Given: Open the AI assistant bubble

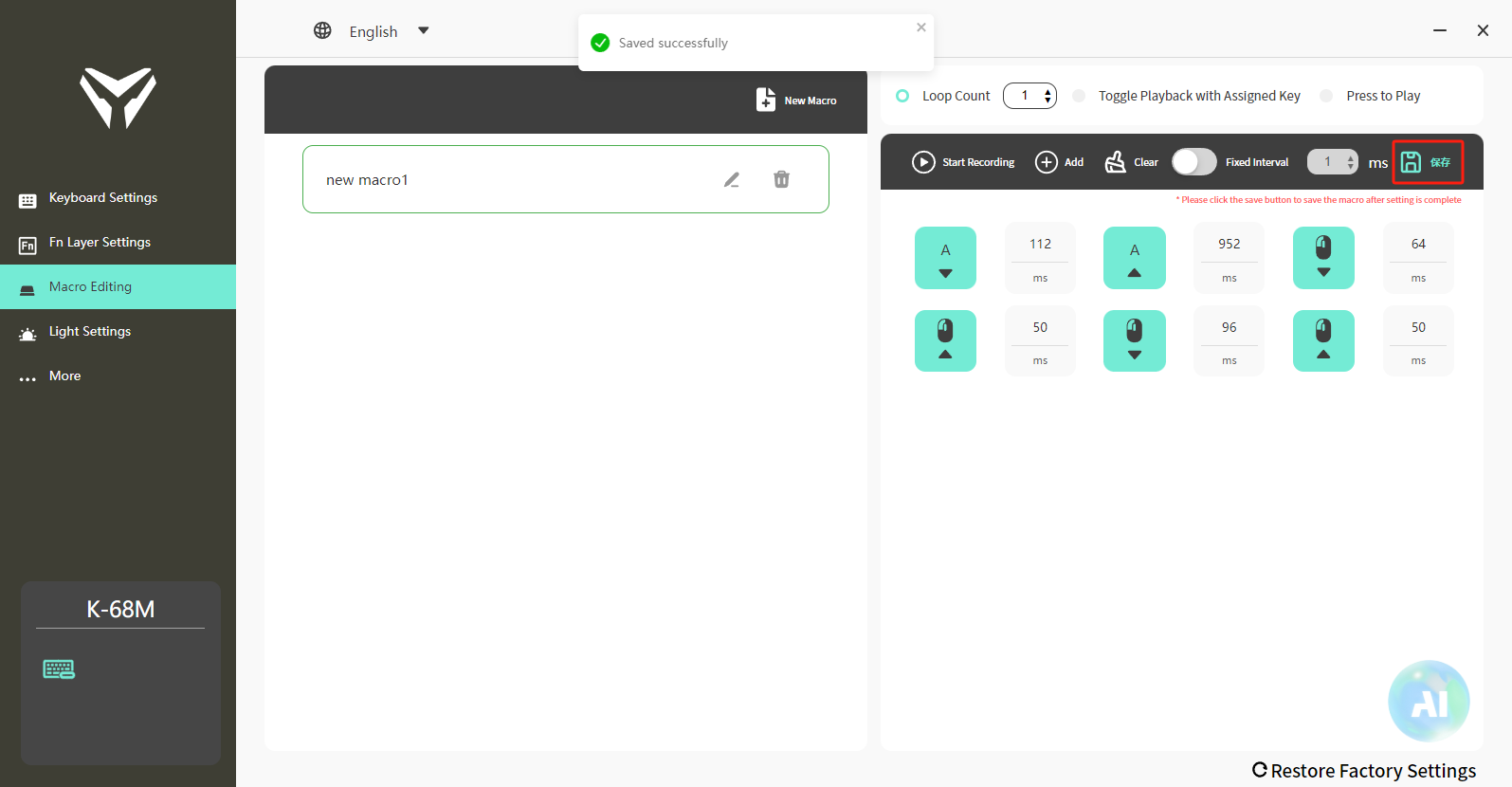Looking at the screenshot, I should tap(1429, 701).
